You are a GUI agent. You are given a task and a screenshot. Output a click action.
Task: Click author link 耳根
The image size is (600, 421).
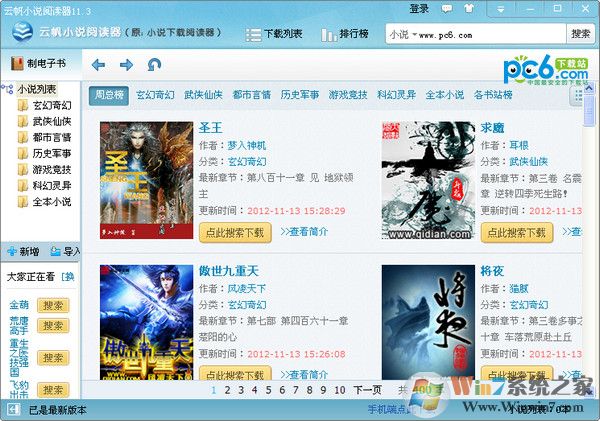pyautogui.click(x=519, y=145)
